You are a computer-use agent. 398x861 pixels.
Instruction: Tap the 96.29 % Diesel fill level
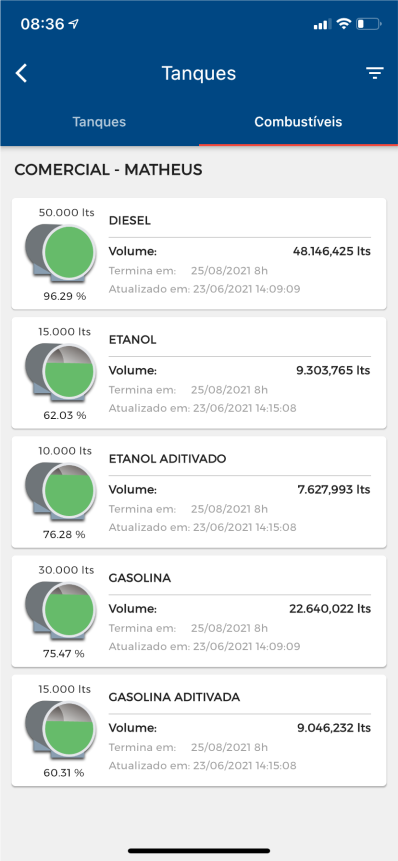[x=65, y=296]
